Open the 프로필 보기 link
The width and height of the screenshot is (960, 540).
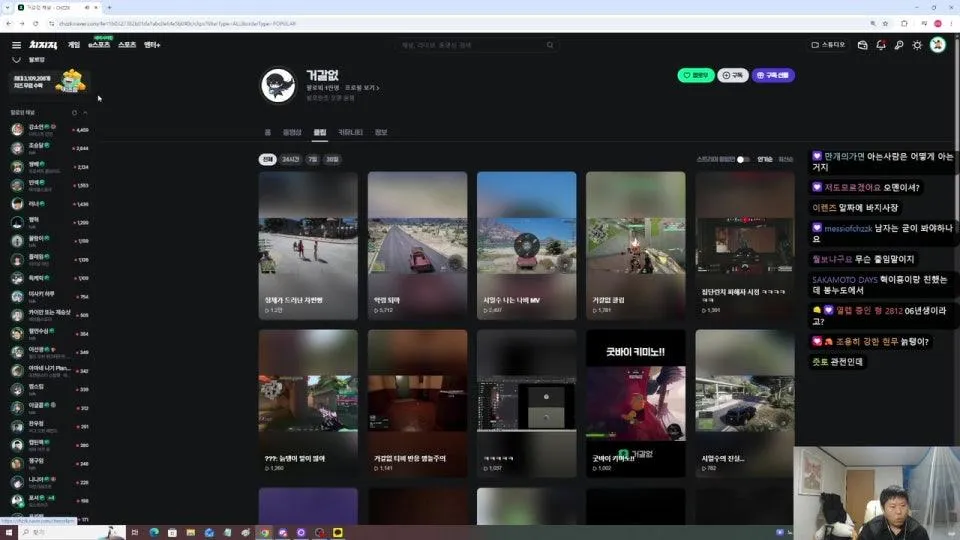coord(362,88)
